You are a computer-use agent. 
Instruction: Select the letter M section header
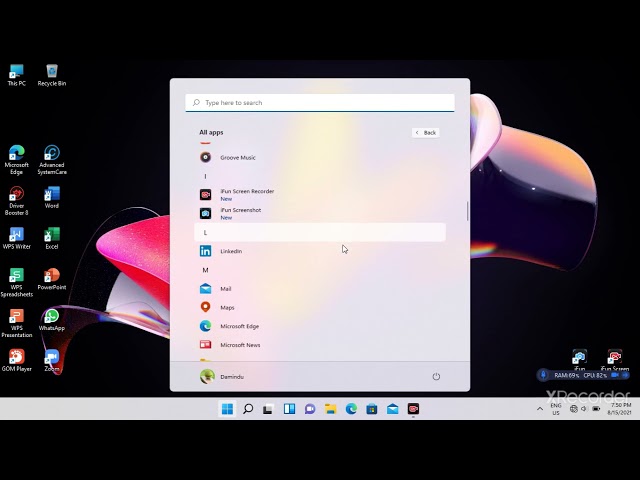click(320, 270)
